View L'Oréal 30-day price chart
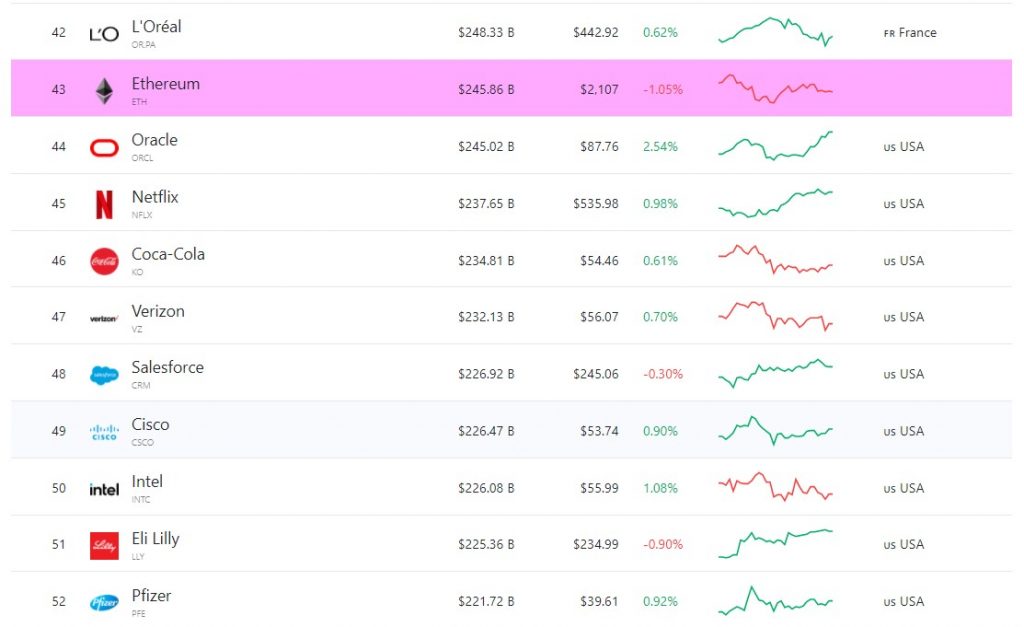Image resolution: width=1024 pixels, height=627 pixels. 775,31
